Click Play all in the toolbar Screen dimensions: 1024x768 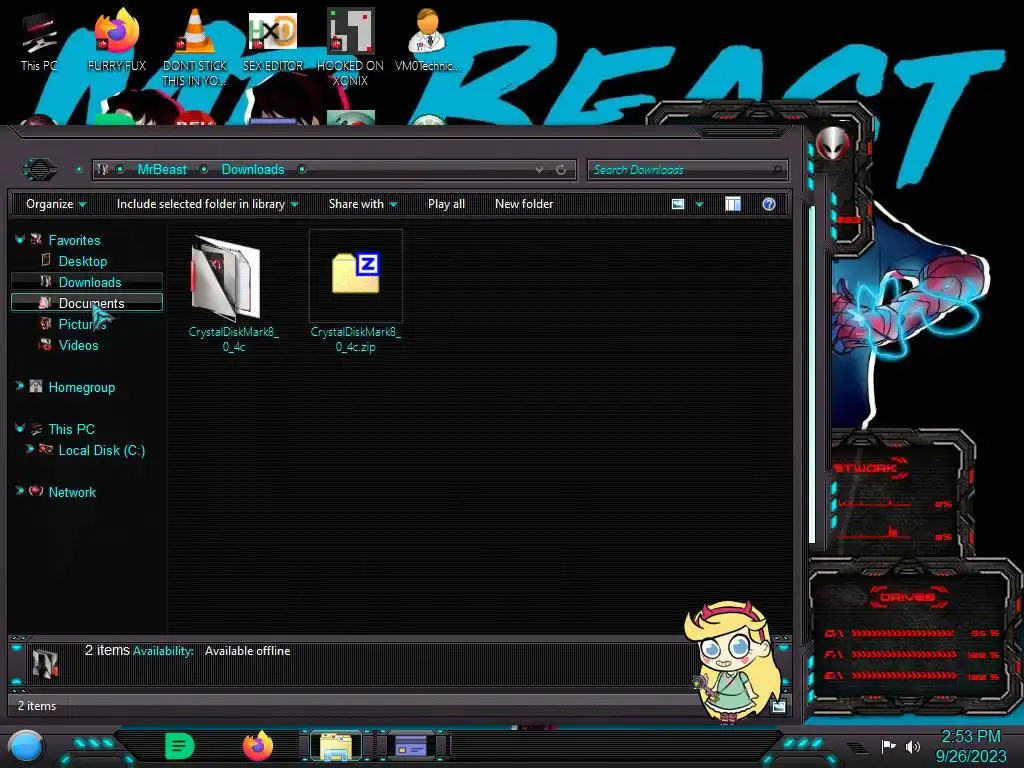[446, 204]
